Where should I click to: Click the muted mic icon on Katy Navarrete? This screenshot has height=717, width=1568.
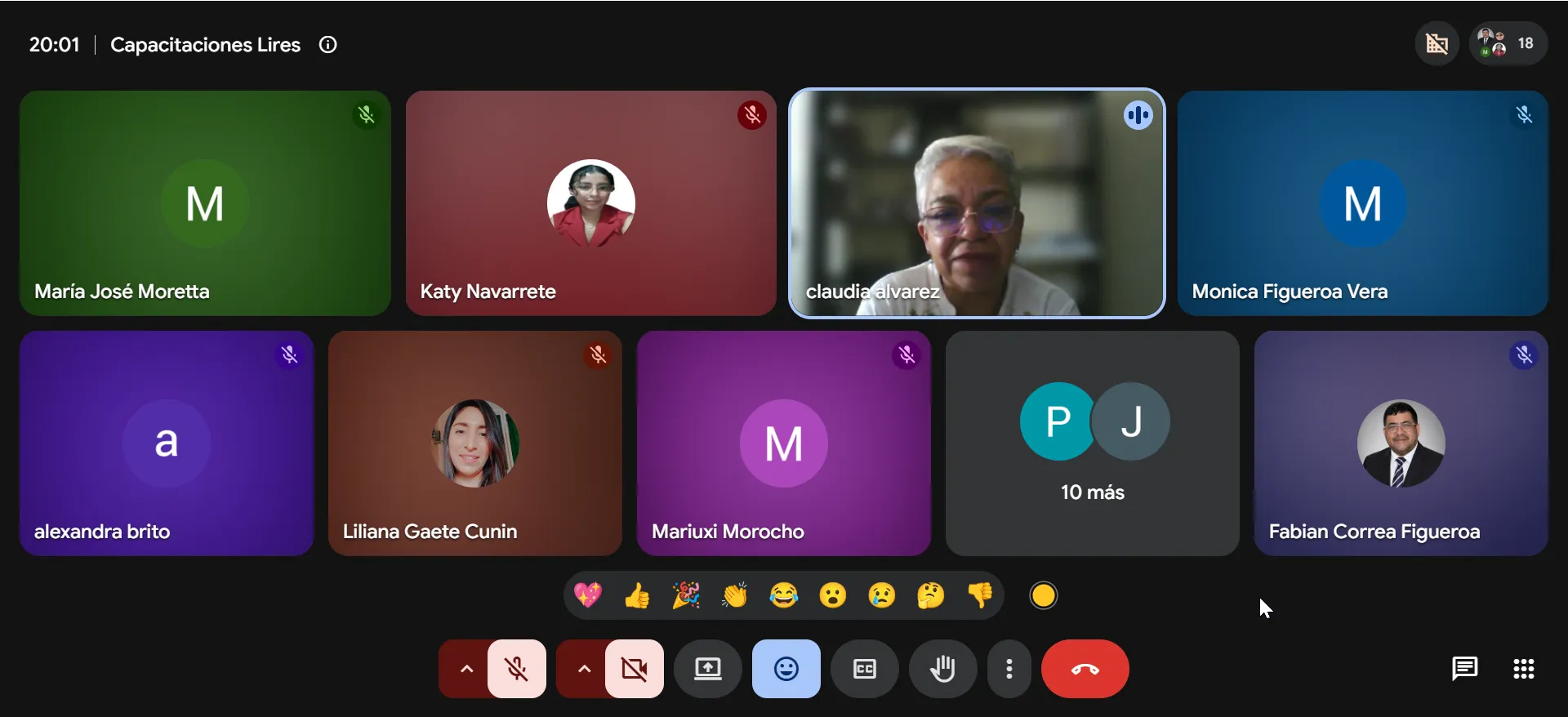pos(752,115)
